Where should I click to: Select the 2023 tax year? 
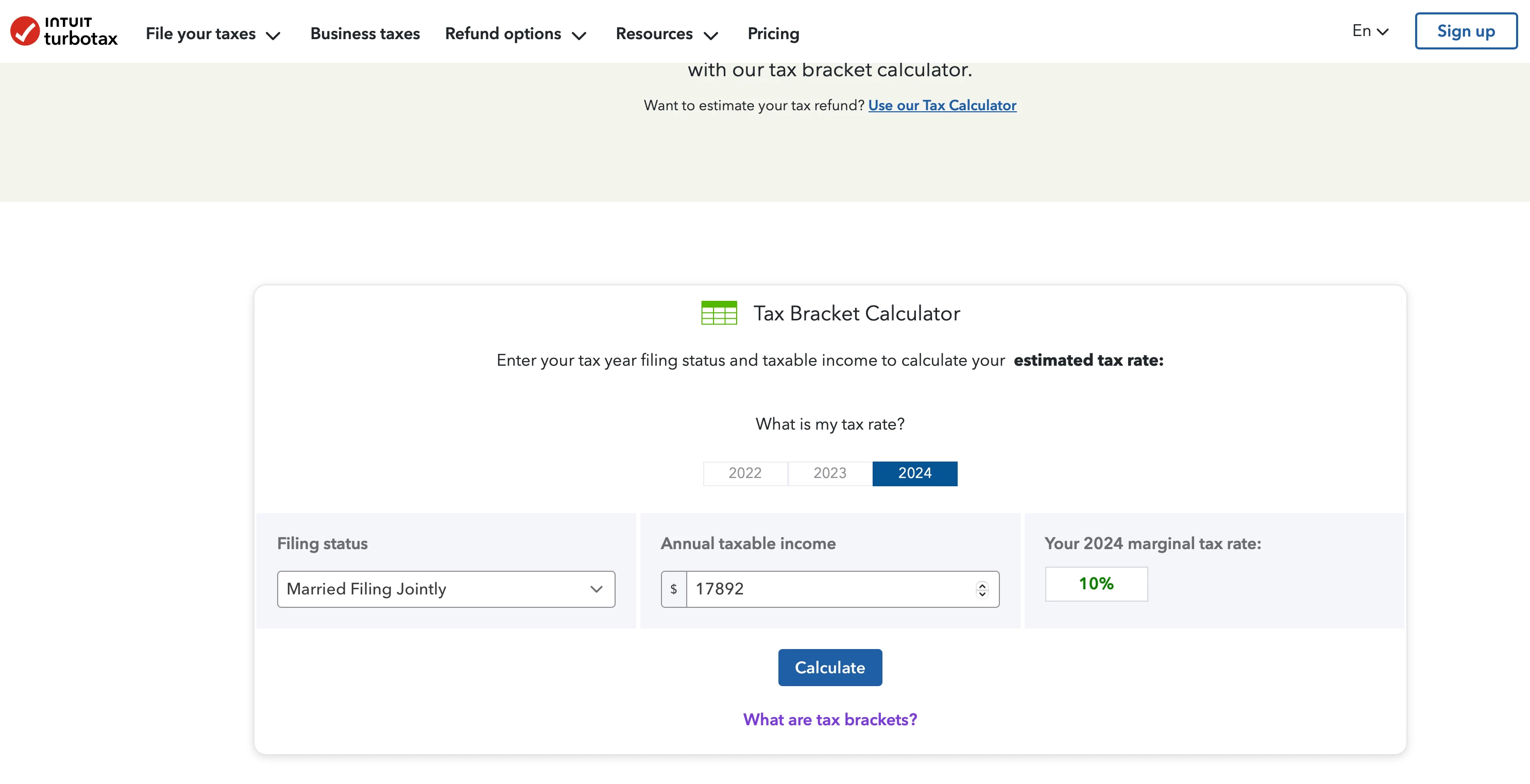[830, 473]
